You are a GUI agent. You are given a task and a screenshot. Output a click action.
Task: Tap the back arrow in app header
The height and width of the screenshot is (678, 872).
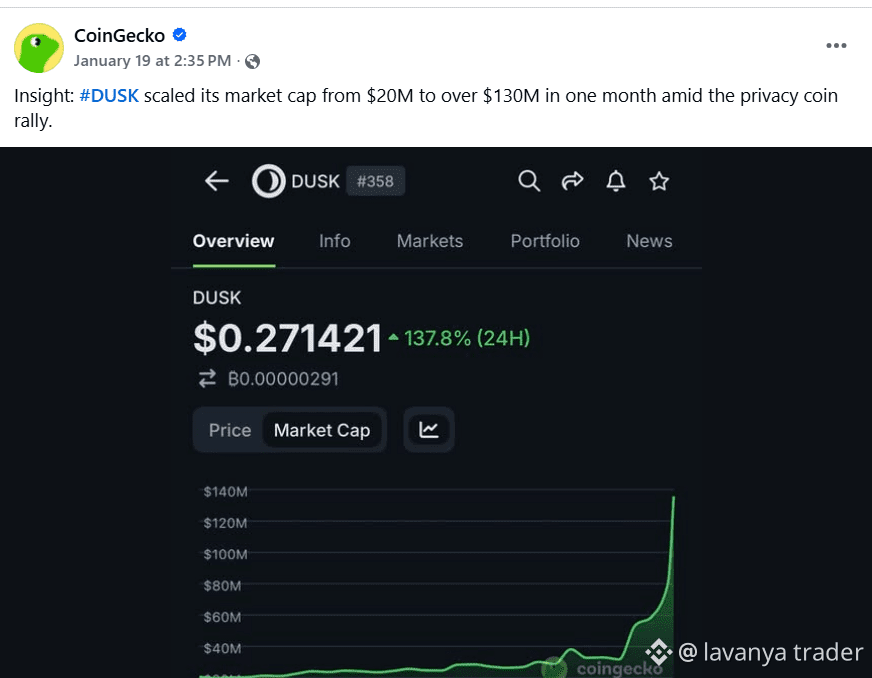tap(216, 181)
